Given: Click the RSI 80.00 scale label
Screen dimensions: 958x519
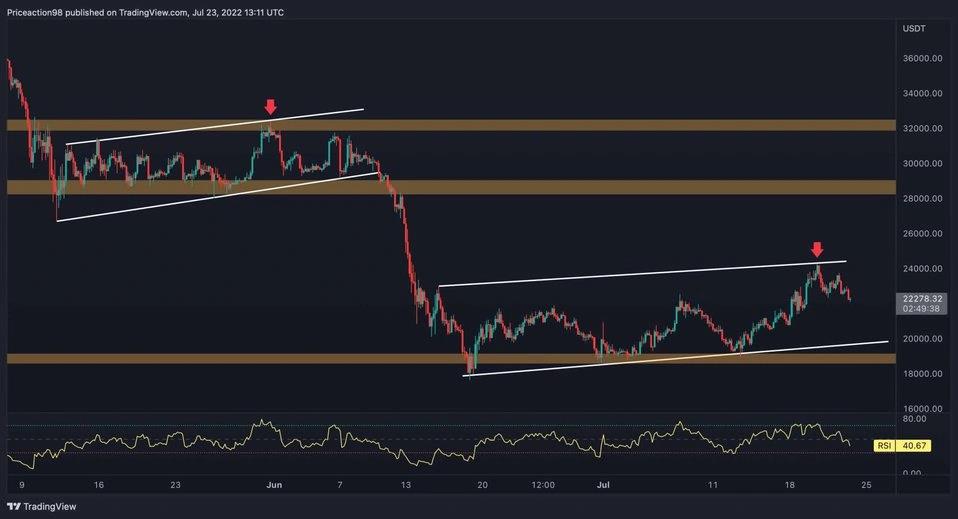Looking at the screenshot, I should click(914, 419).
